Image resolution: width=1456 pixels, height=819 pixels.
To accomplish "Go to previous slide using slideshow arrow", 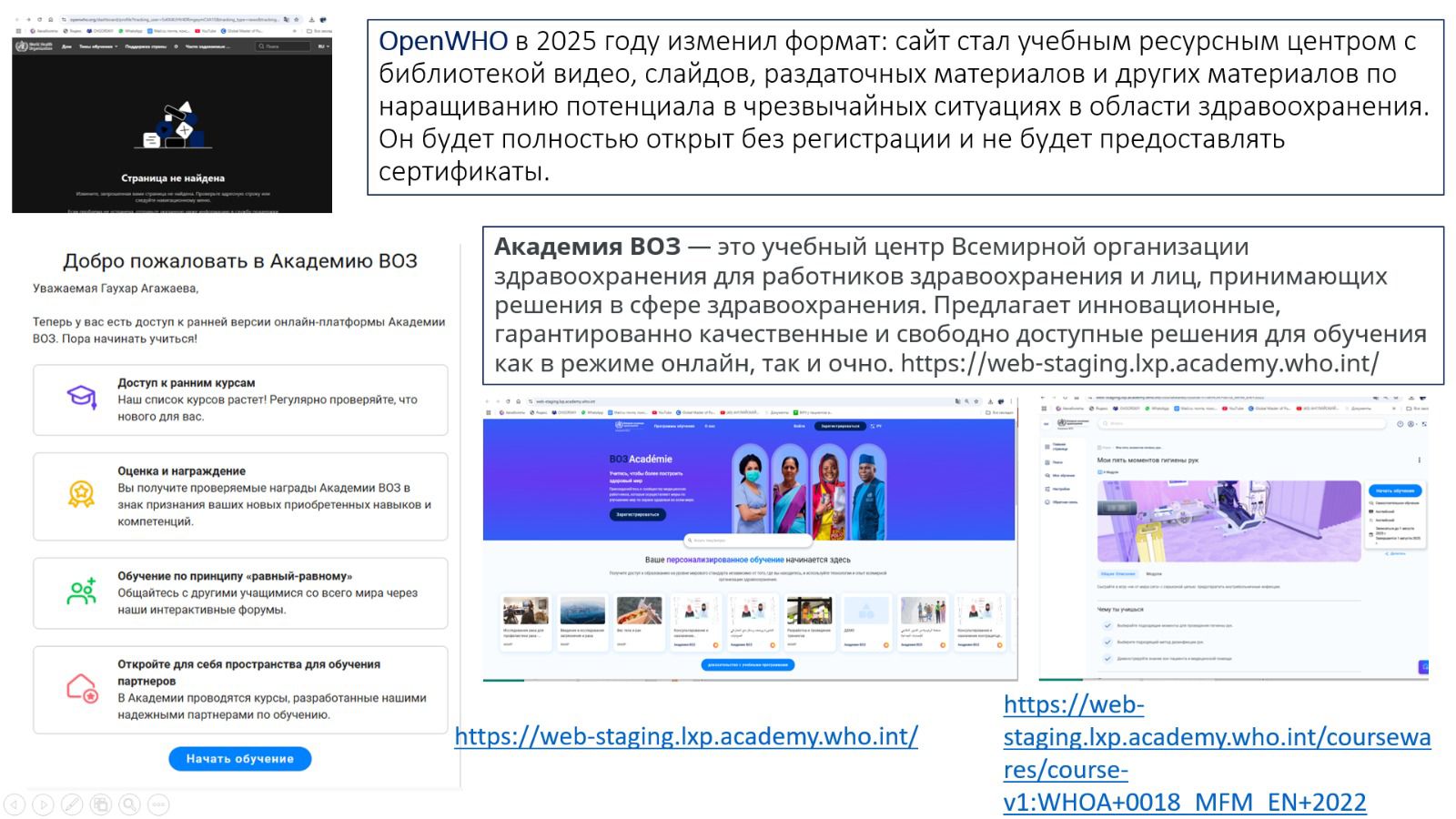I will click(15, 804).
